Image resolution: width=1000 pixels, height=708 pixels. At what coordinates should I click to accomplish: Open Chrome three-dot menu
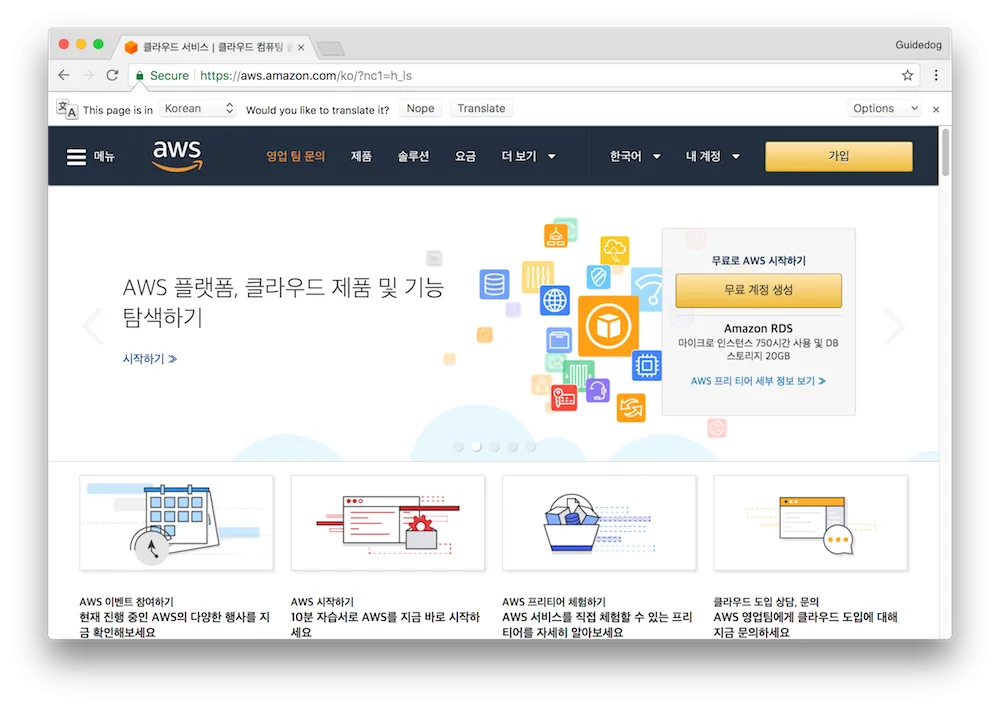pos(936,75)
